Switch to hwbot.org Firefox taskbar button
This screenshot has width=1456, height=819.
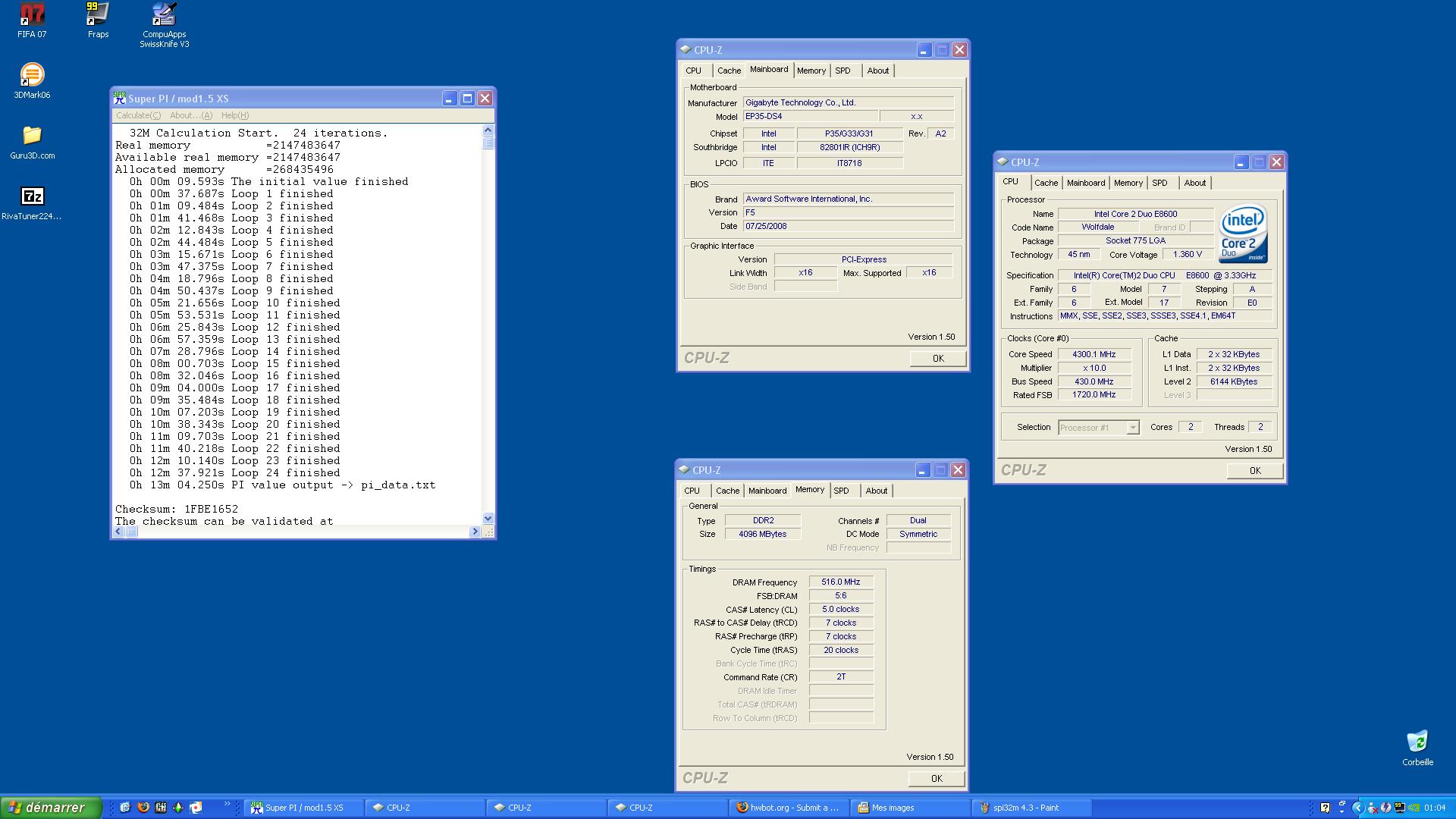pos(789,808)
